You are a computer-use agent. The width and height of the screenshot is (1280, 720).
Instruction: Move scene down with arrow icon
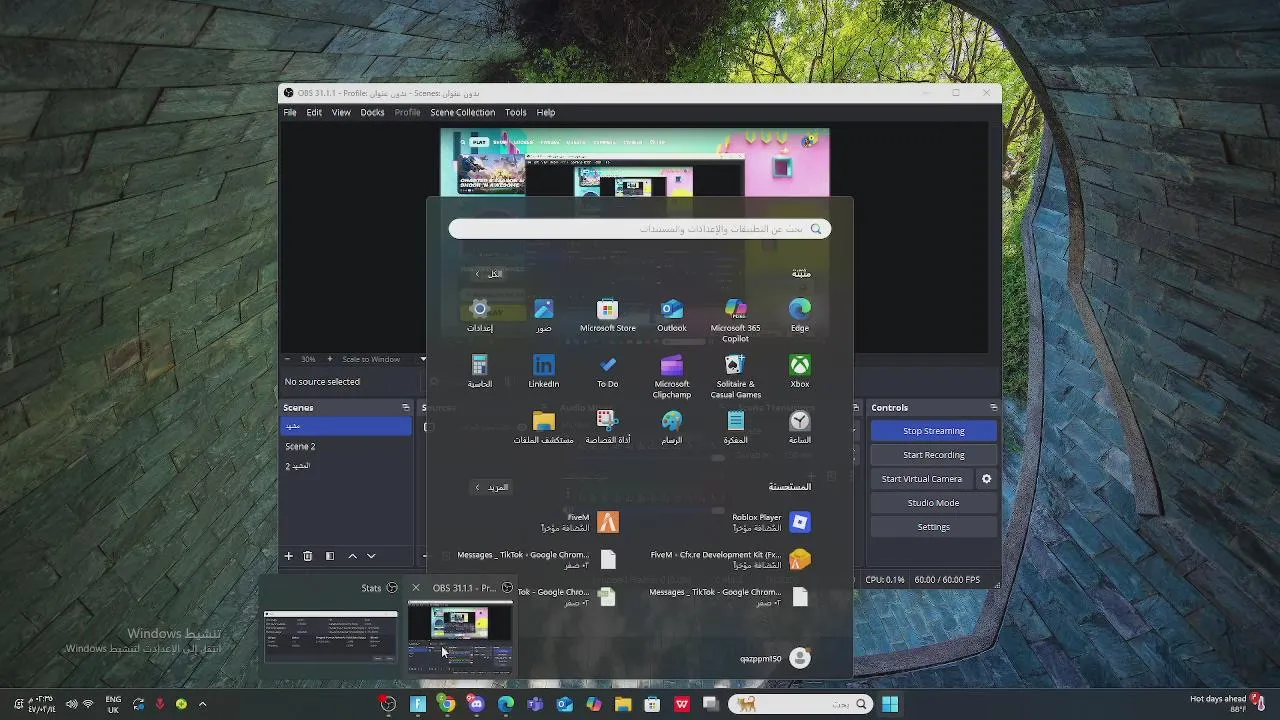371,556
